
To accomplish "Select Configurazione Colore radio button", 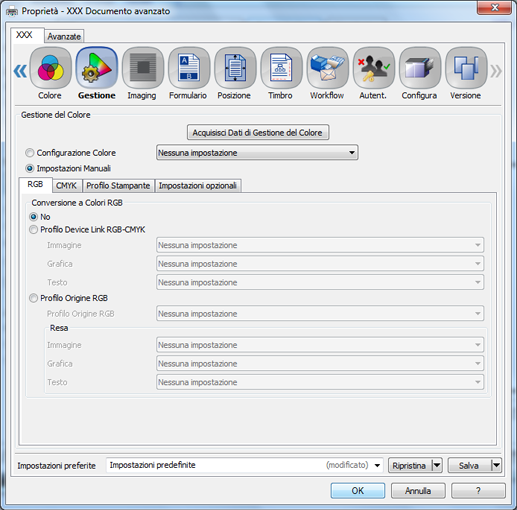I will click(x=30, y=153).
